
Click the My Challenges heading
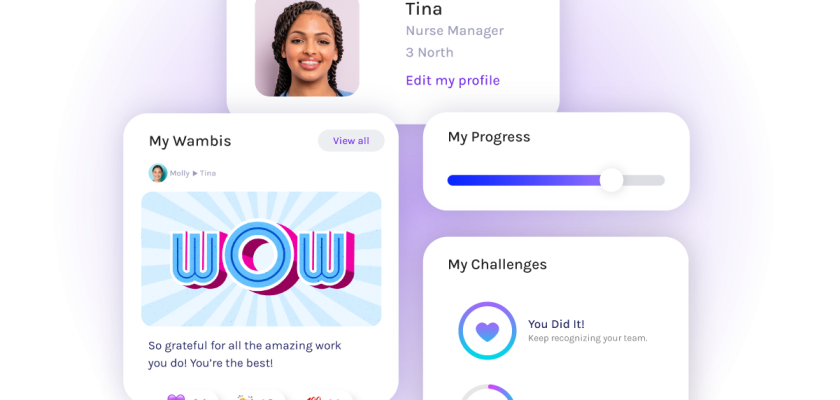coord(497,265)
